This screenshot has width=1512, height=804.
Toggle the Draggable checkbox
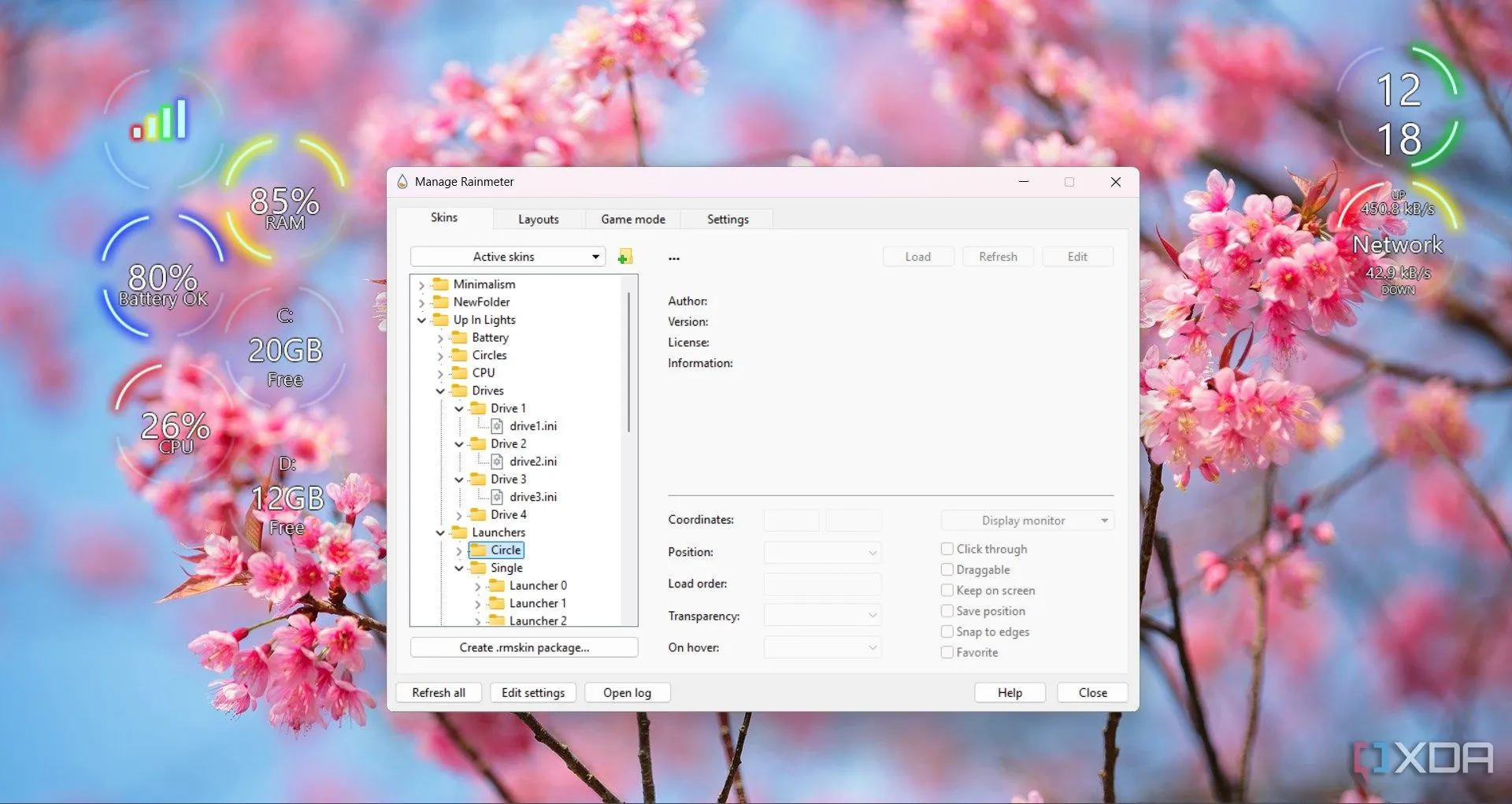coord(947,569)
